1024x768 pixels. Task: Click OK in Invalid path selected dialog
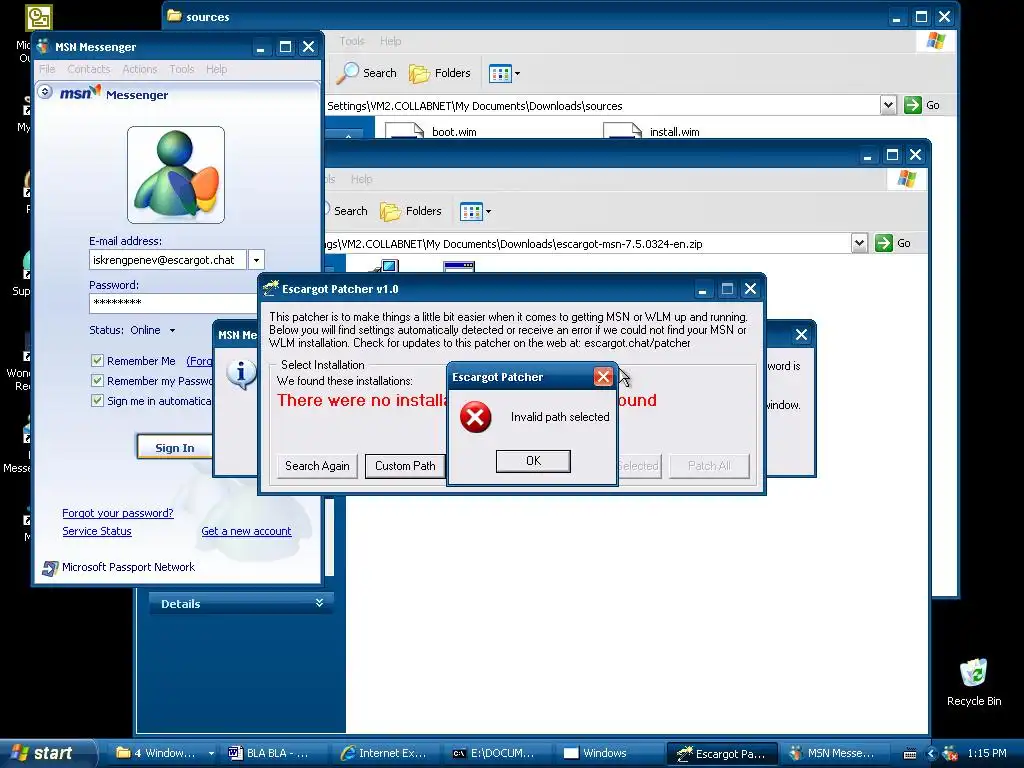tap(533, 461)
